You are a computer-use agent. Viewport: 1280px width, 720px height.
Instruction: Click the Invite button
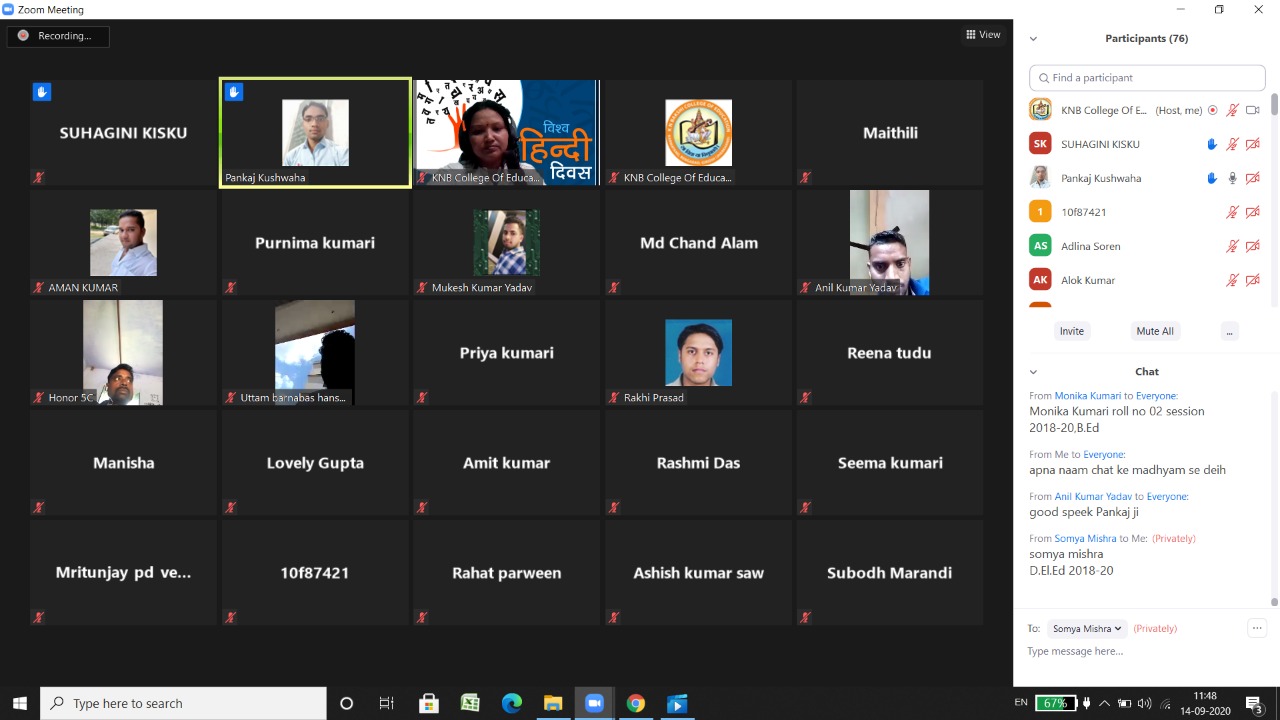pyautogui.click(x=1071, y=331)
